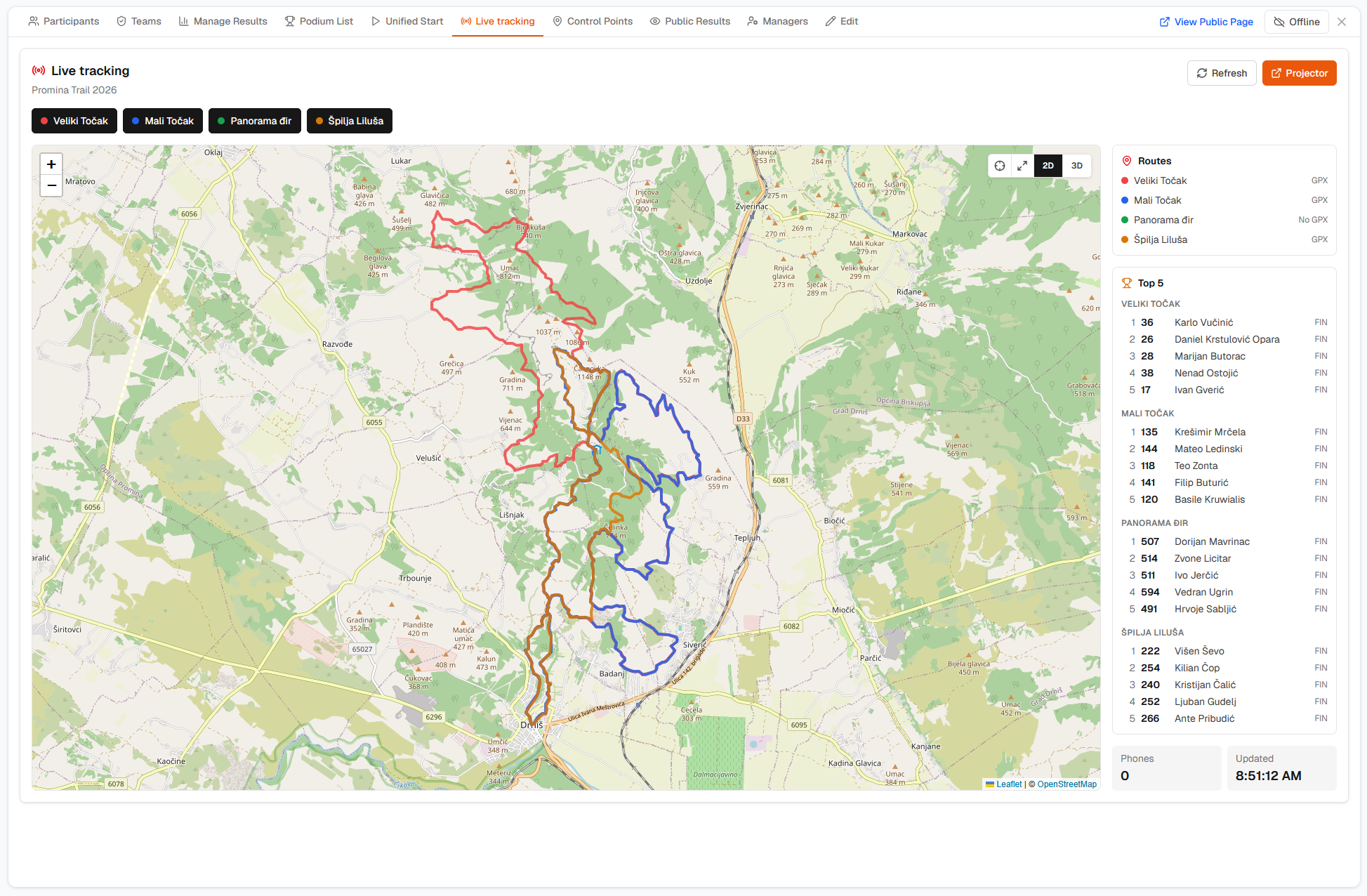Select runner Kilian Čop
The height and width of the screenshot is (896, 1367).
[x=1224, y=668]
